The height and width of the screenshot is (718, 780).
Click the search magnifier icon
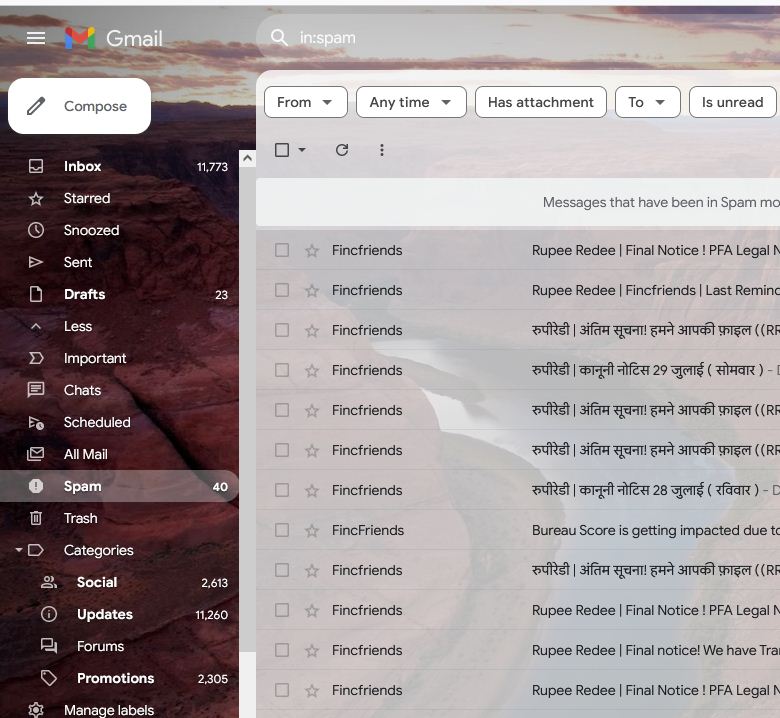point(279,38)
